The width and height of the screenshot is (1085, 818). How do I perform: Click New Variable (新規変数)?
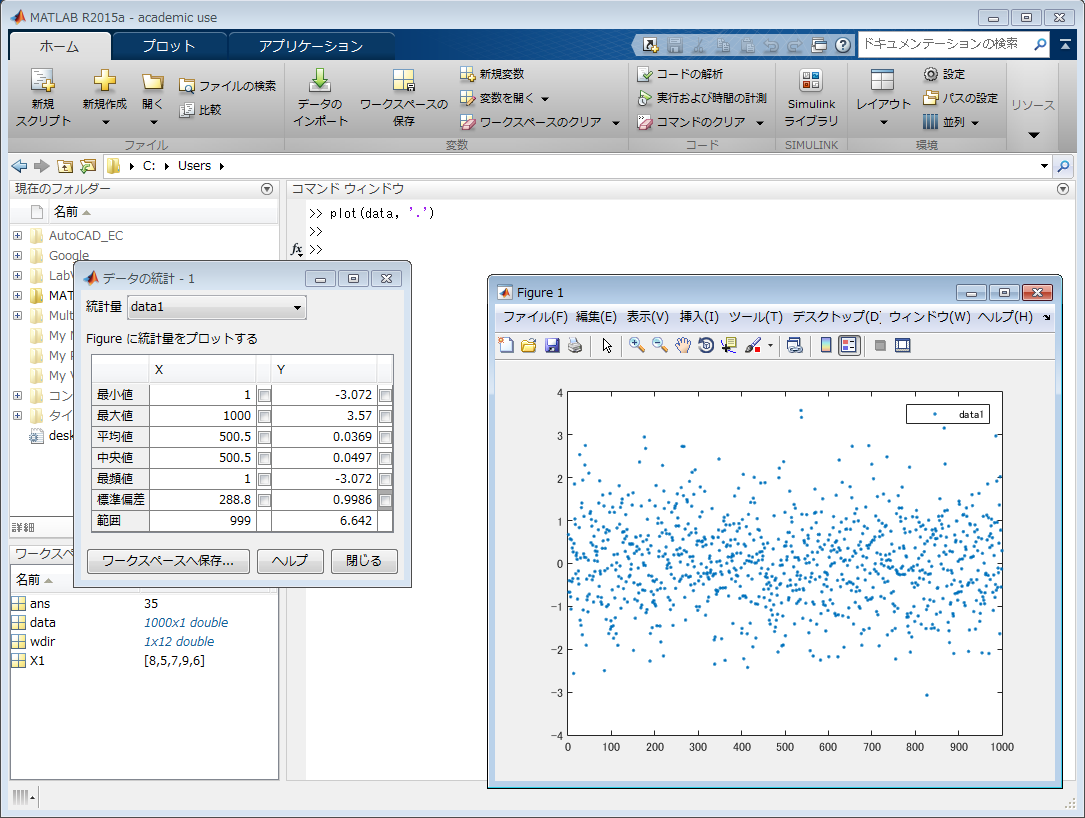coord(492,73)
